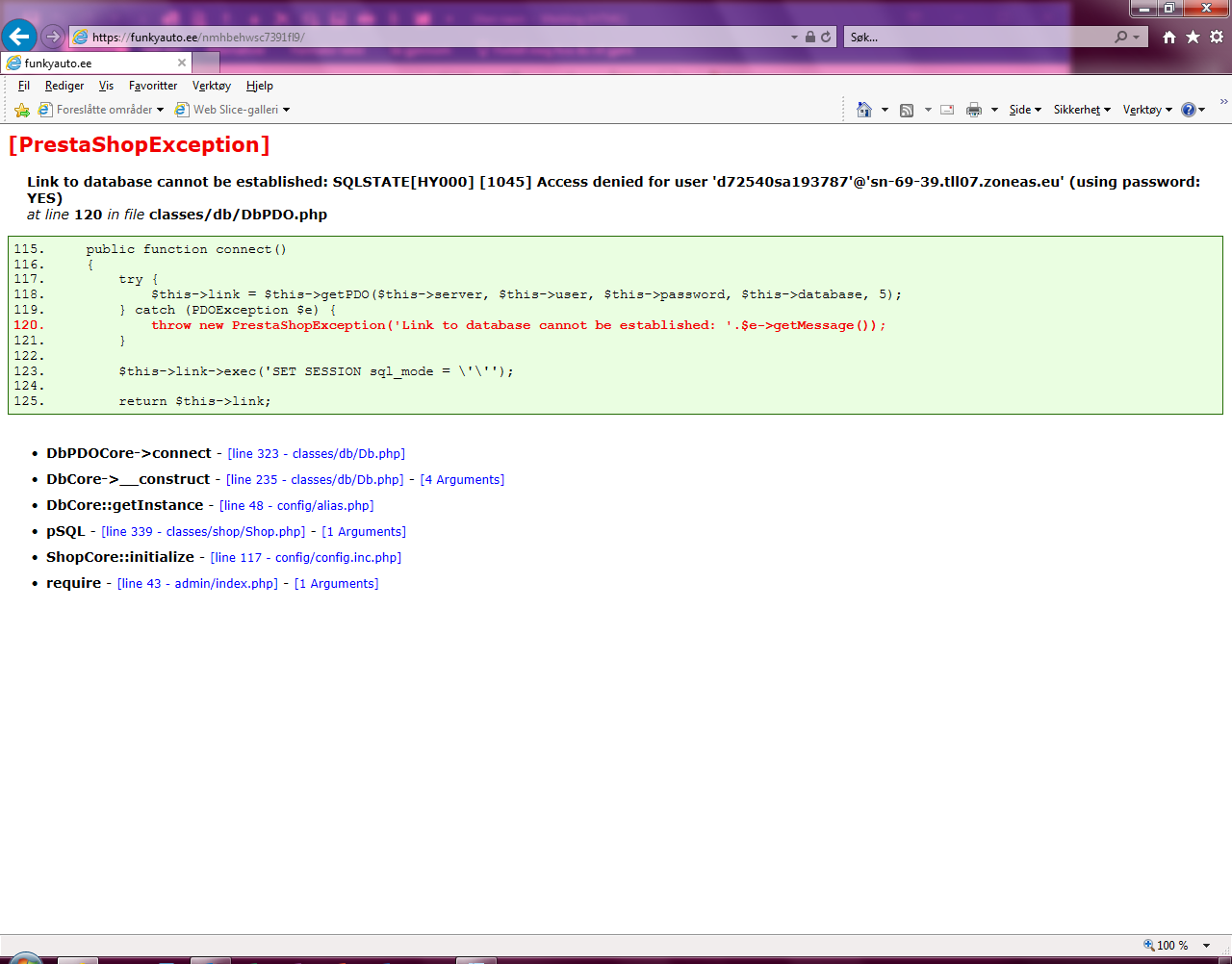Click the PrestaShopException heading
This screenshot has height=964, width=1232.
point(139,144)
